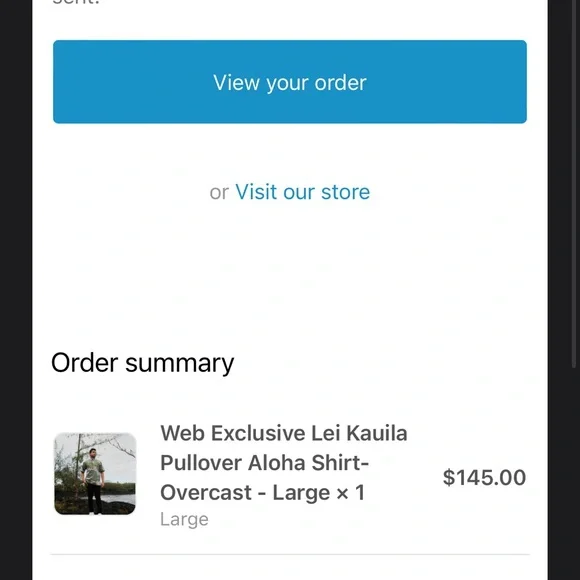
Task: Click the scrollbar on the right edge
Action: tap(574, 185)
